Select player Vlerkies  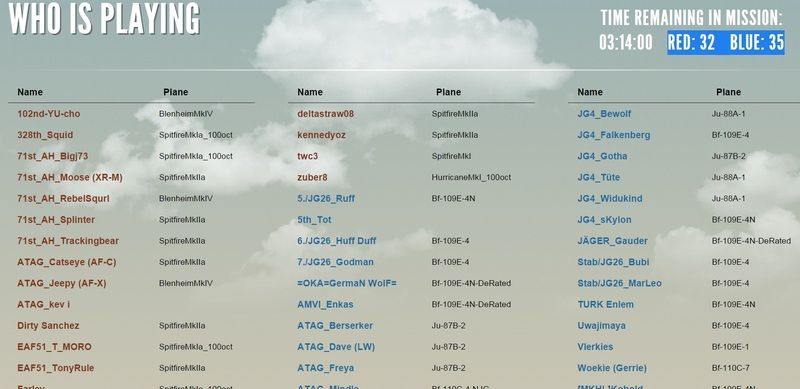pos(595,347)
